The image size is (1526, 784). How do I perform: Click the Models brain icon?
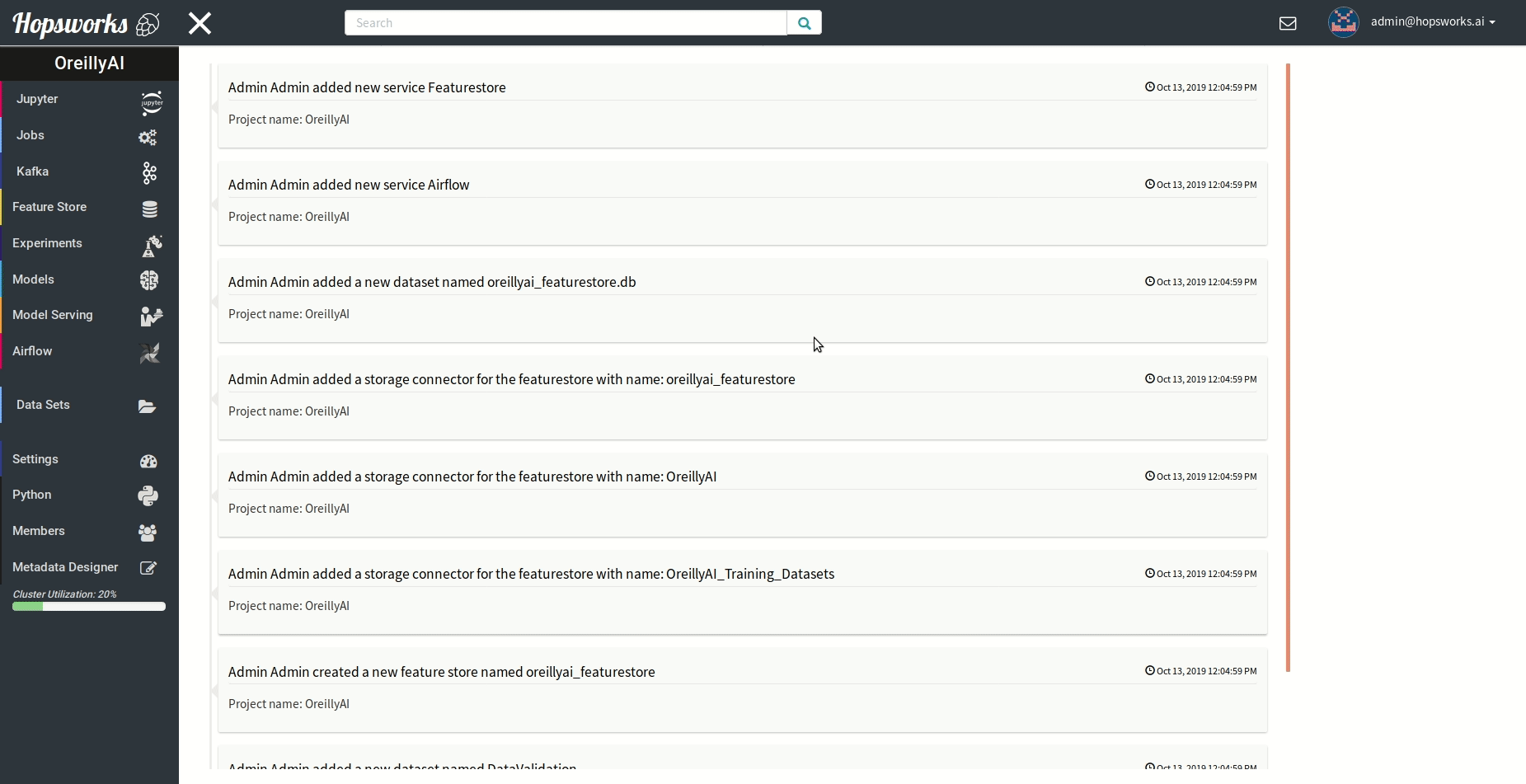[149, 280]
